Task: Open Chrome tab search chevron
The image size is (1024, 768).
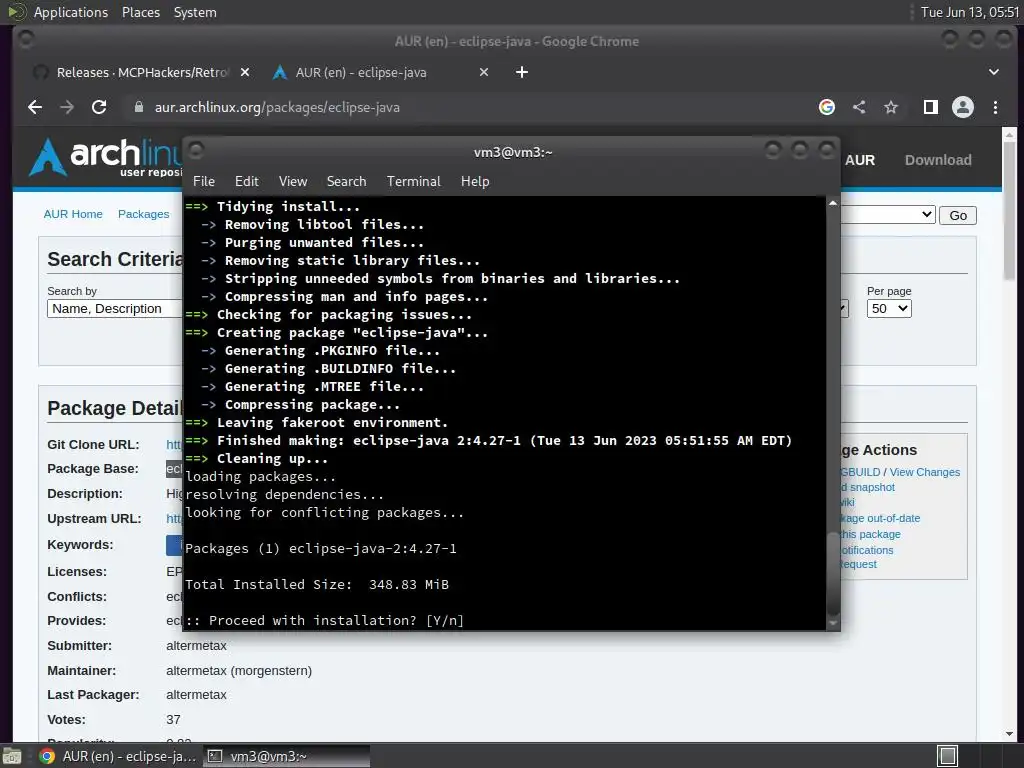Action: pos(993,72)
